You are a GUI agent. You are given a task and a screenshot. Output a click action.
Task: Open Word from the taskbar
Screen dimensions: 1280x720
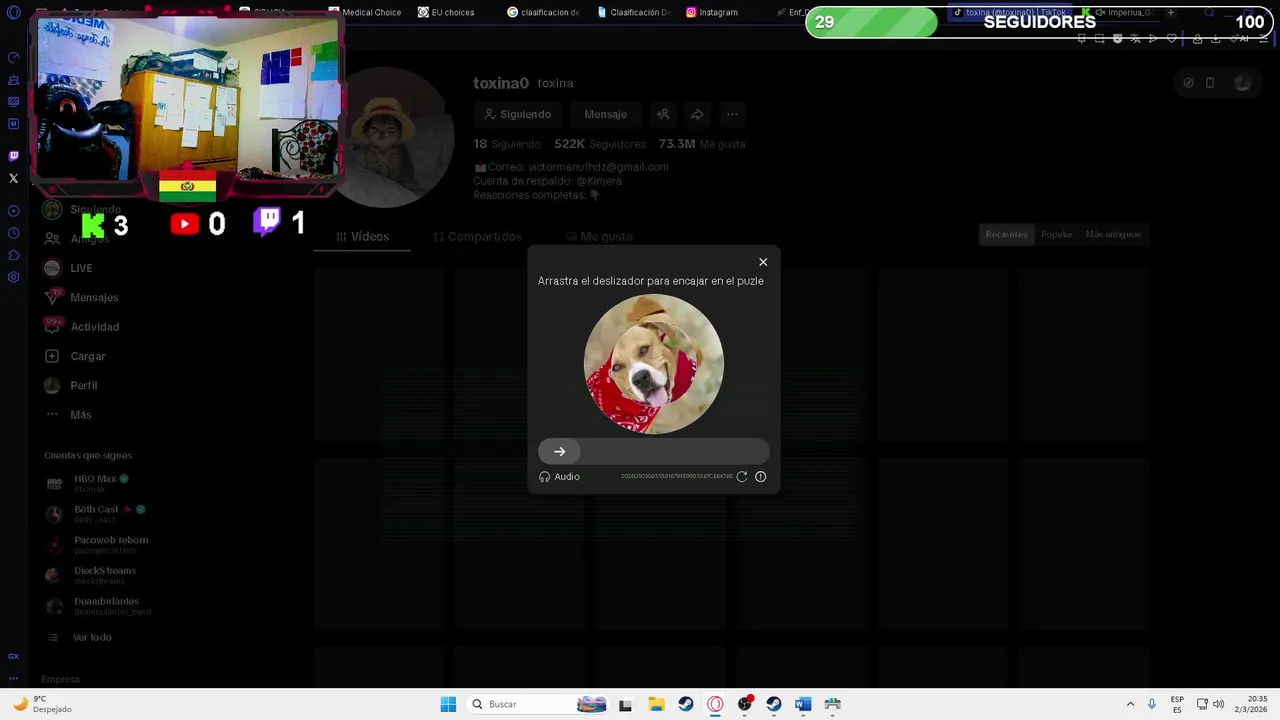click(x=803, y=704)
